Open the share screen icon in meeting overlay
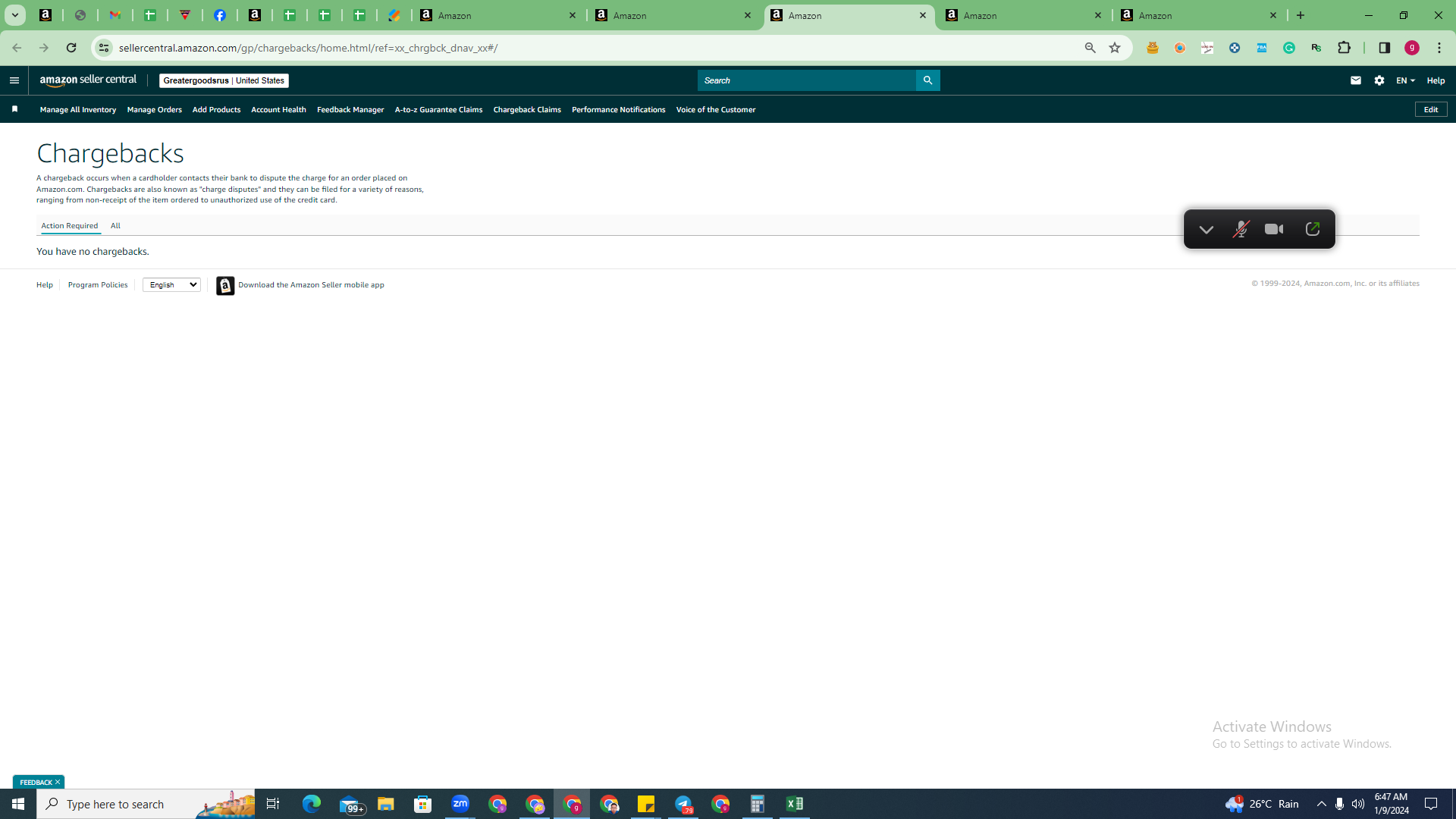1456x819 pixels. [x=1313, y=229]
